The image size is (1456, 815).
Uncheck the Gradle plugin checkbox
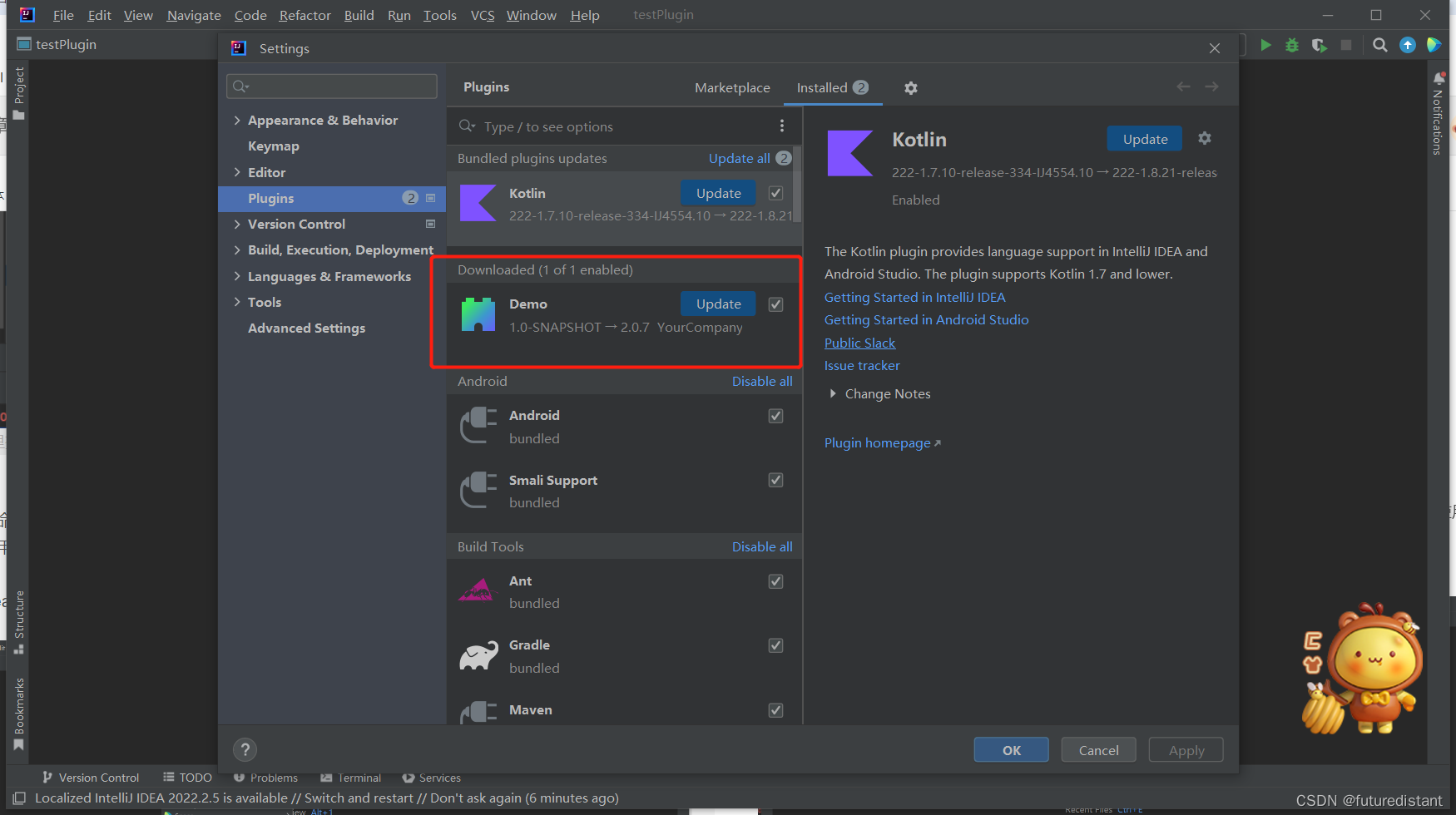[775, 645]
